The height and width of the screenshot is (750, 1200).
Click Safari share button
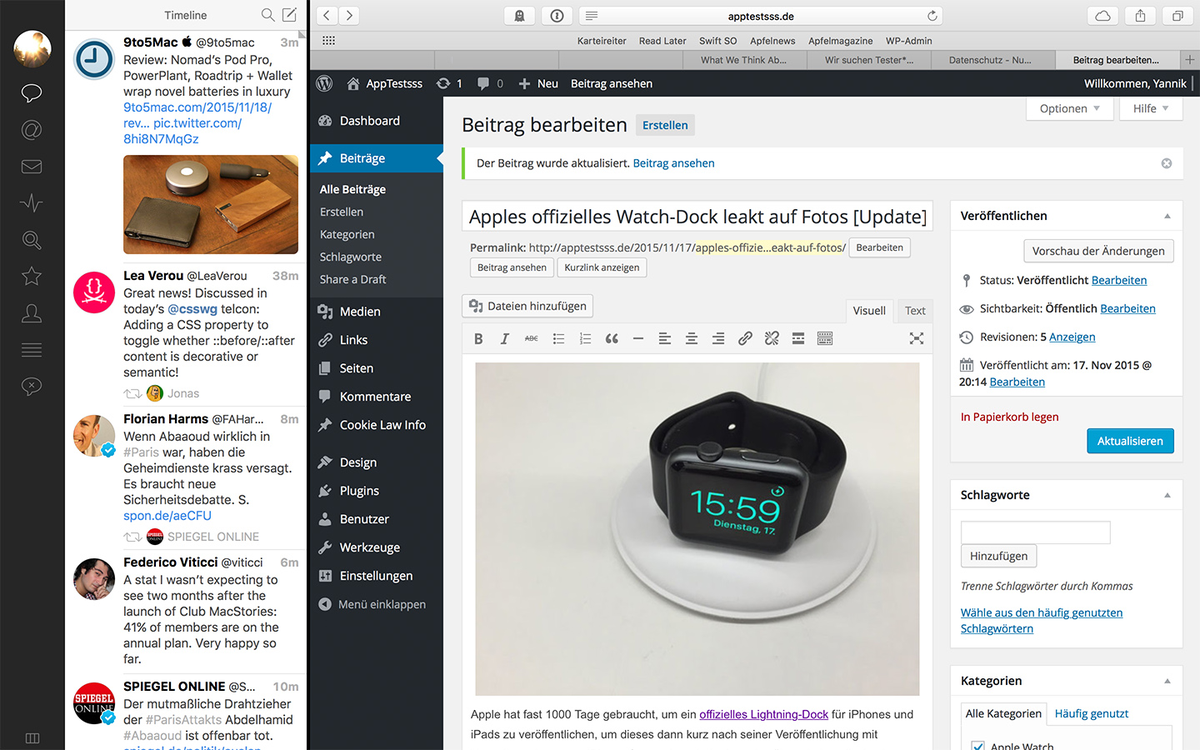point(1140,15)
